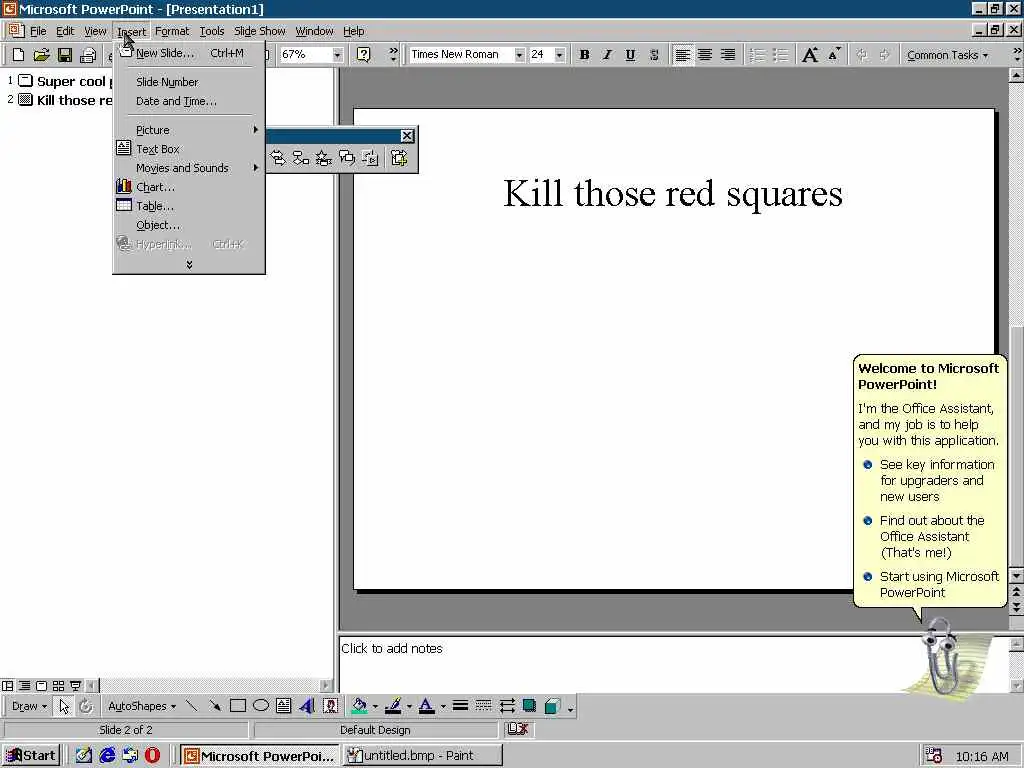The image size is (1024, 768).
Task: Choose Chart from the Insert menu
Action: tap(189, 187)
